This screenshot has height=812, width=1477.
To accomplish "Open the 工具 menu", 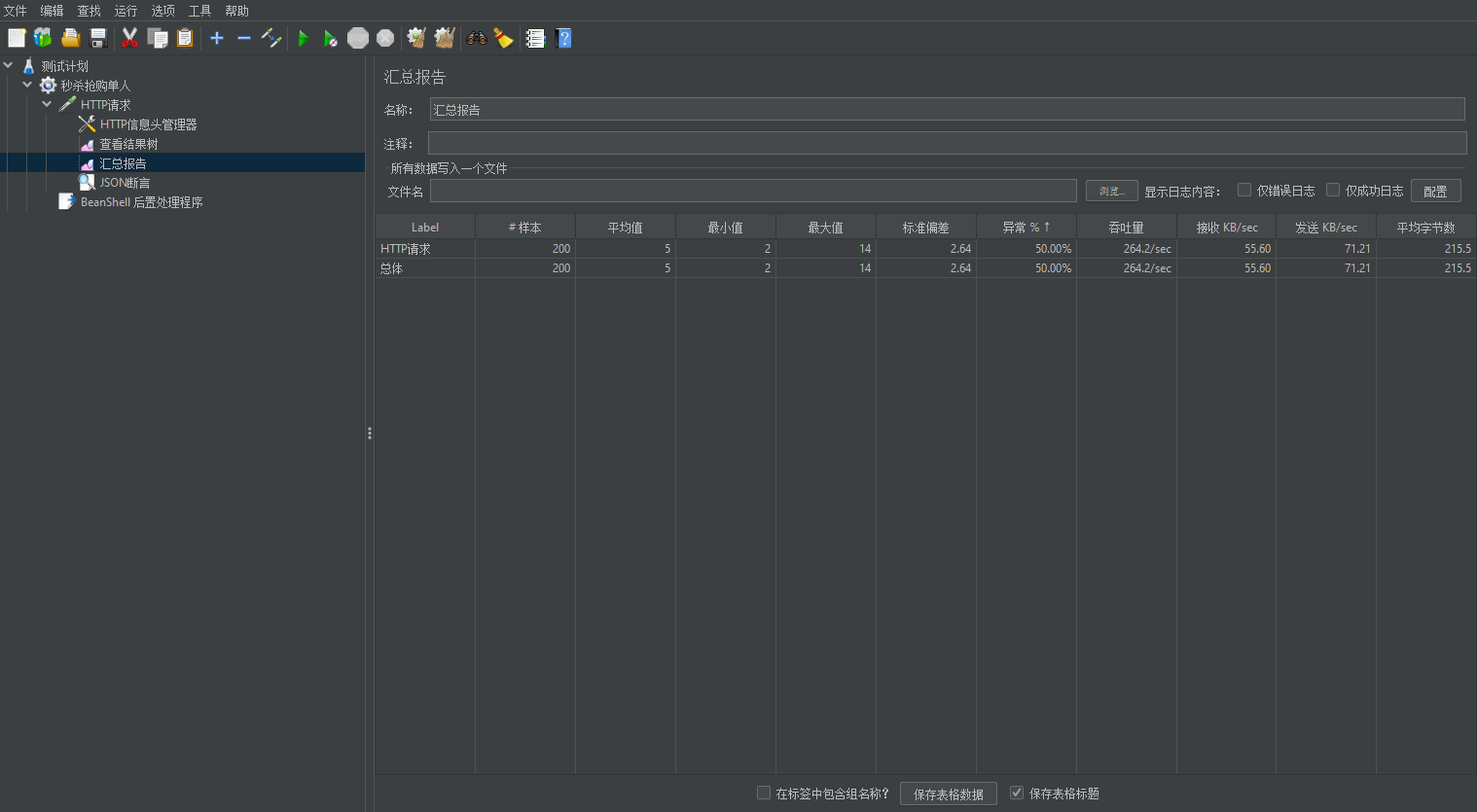I will pyautogui.click(x=200, y=11).
